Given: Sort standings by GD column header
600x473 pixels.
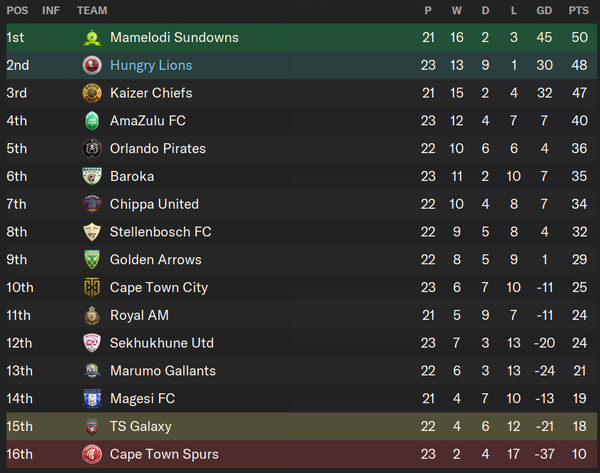Looking at the screenshot, I should pyautogui.click(x=544, y=10).
